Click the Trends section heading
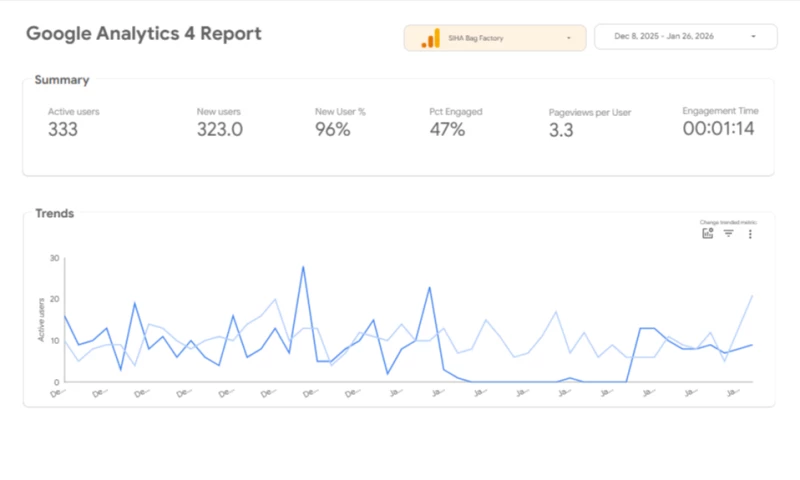This screenshot has width=800, height=480. 55,213
